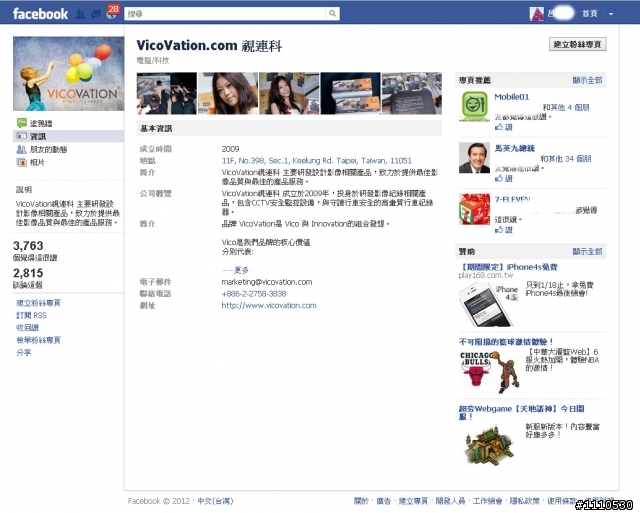Open http://www.vicovation.com website link
Screen dimensions: 640x513
[269, 305]
